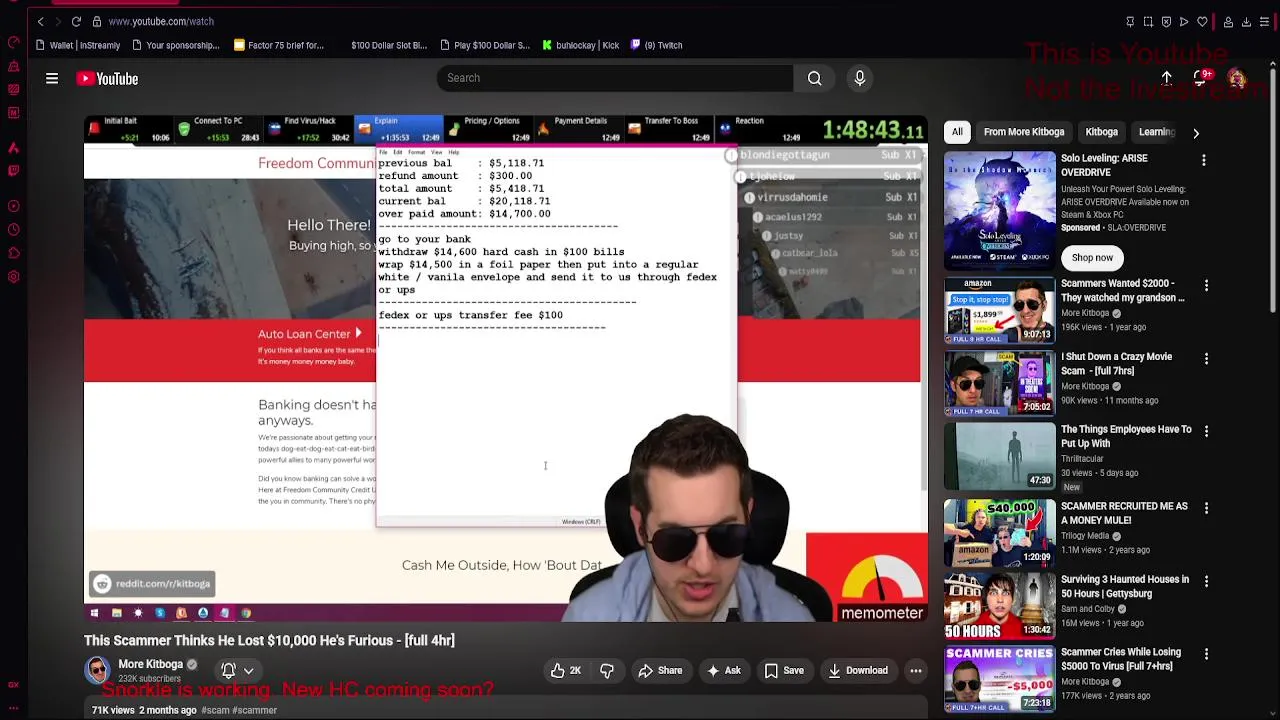Image resolution: width=1280 pixels, height=720 pixels.
Task: Like the video with 2K likes
Action: point(566,671)
